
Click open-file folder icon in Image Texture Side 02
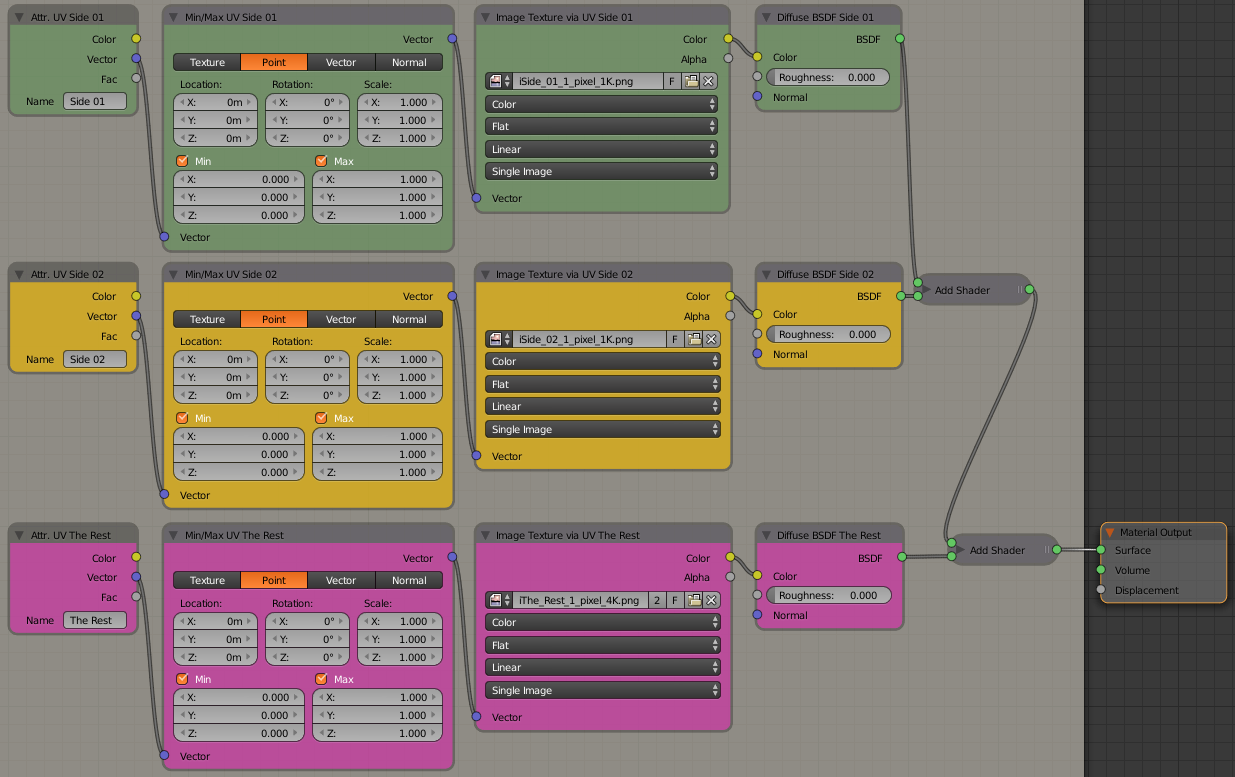[692, 339]
